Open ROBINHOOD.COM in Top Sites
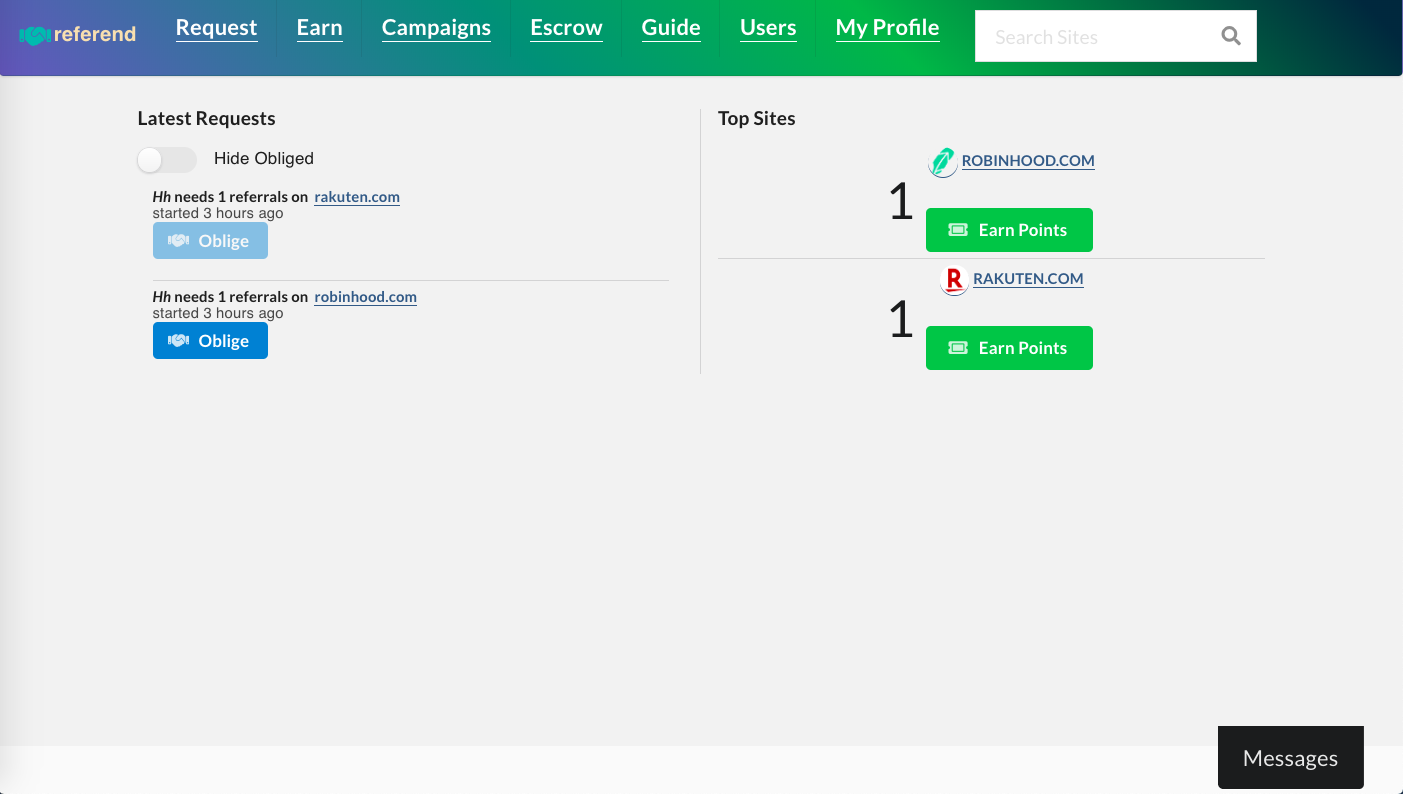1403x794 pixels. tap(1028, 161)
